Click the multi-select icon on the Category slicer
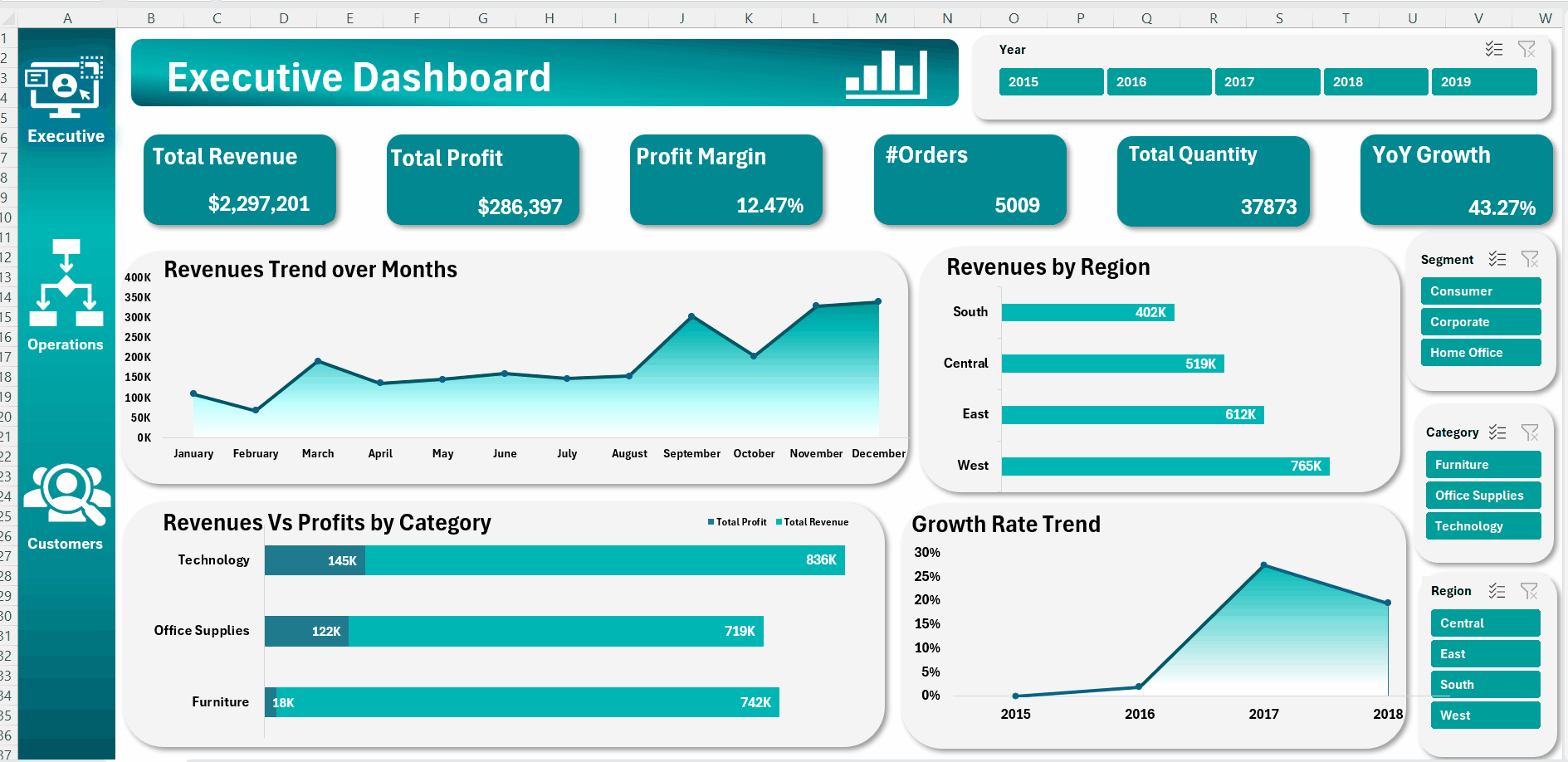 (1498, 432)
